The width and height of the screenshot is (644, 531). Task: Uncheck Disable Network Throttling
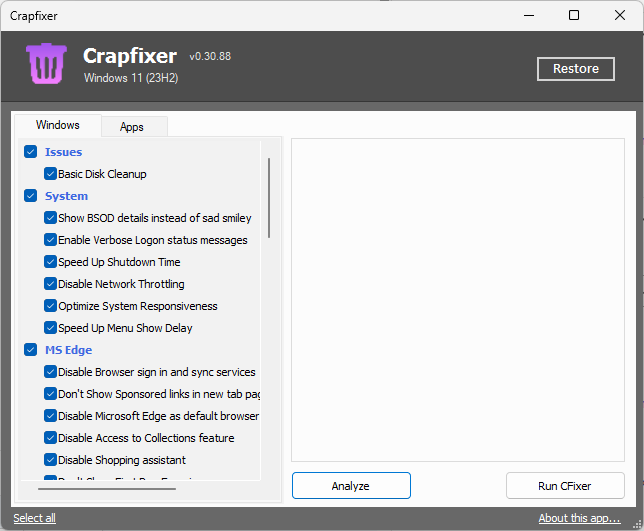[x=50, y=284]
